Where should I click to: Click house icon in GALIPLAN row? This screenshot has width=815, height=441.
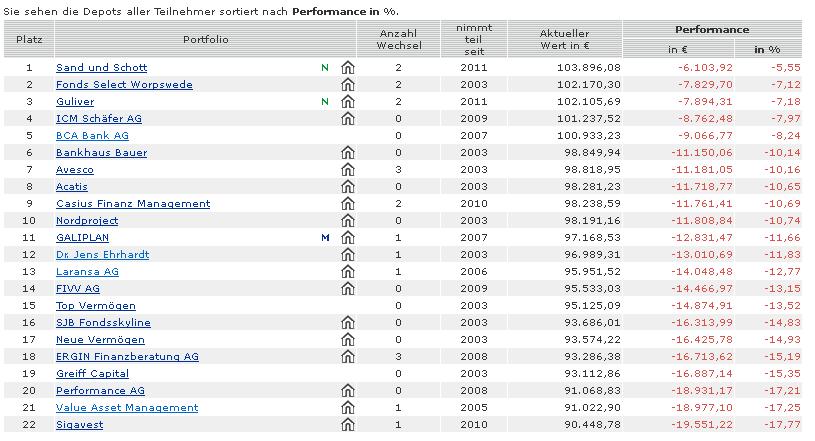[x=348, y=238]
